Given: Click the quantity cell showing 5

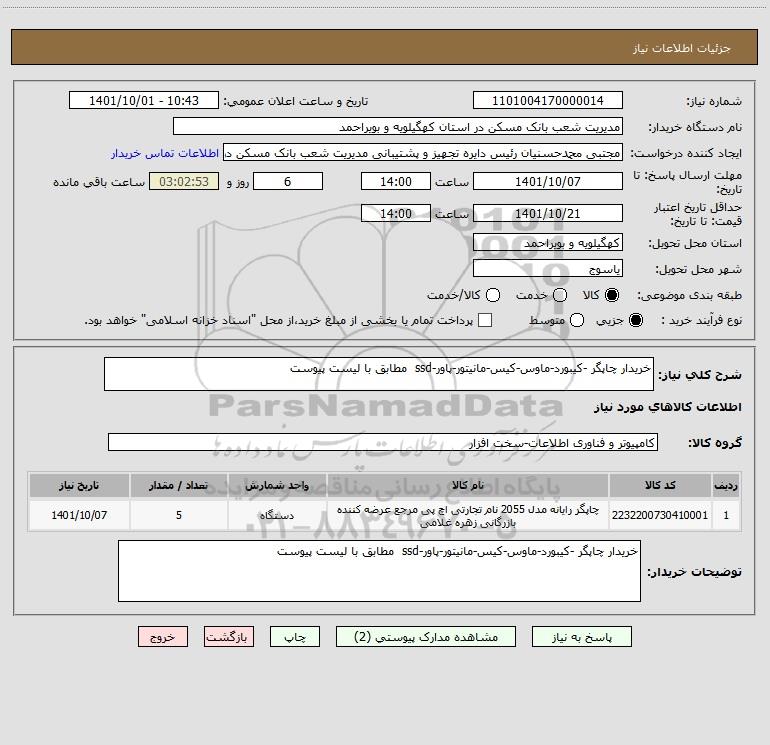Looking at the screenshot, I should pos(179,515).
